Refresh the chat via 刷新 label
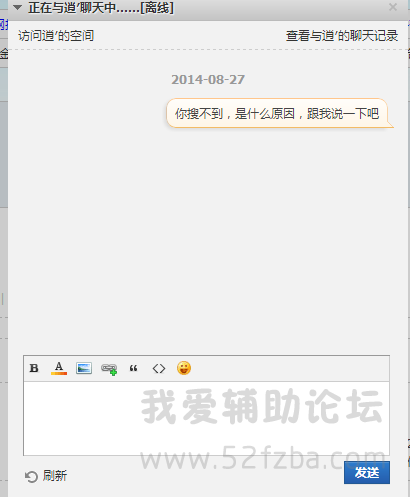The height and width of the screenshot is (497, 410). click(x=55, y=476)
